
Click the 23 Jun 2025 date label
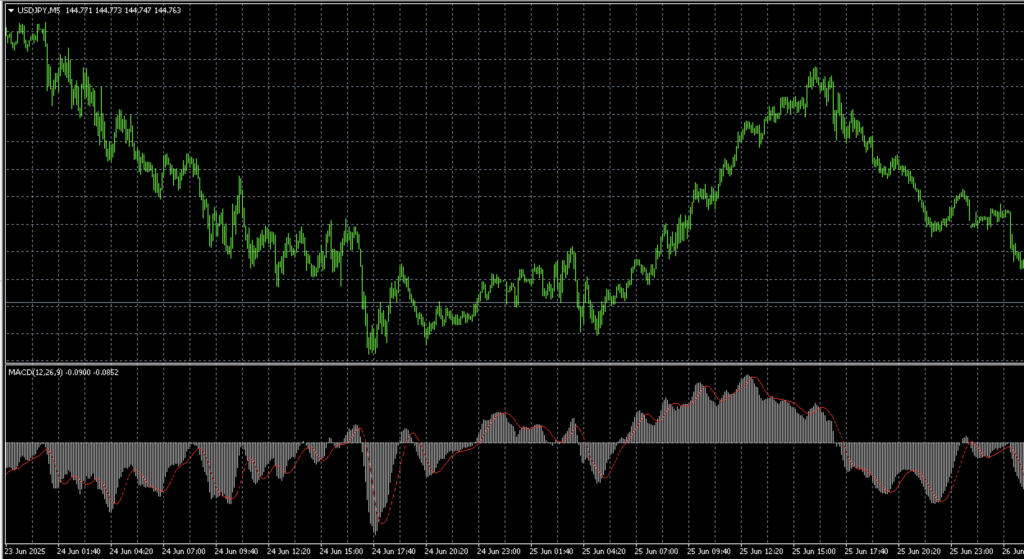tap(26, 551)
